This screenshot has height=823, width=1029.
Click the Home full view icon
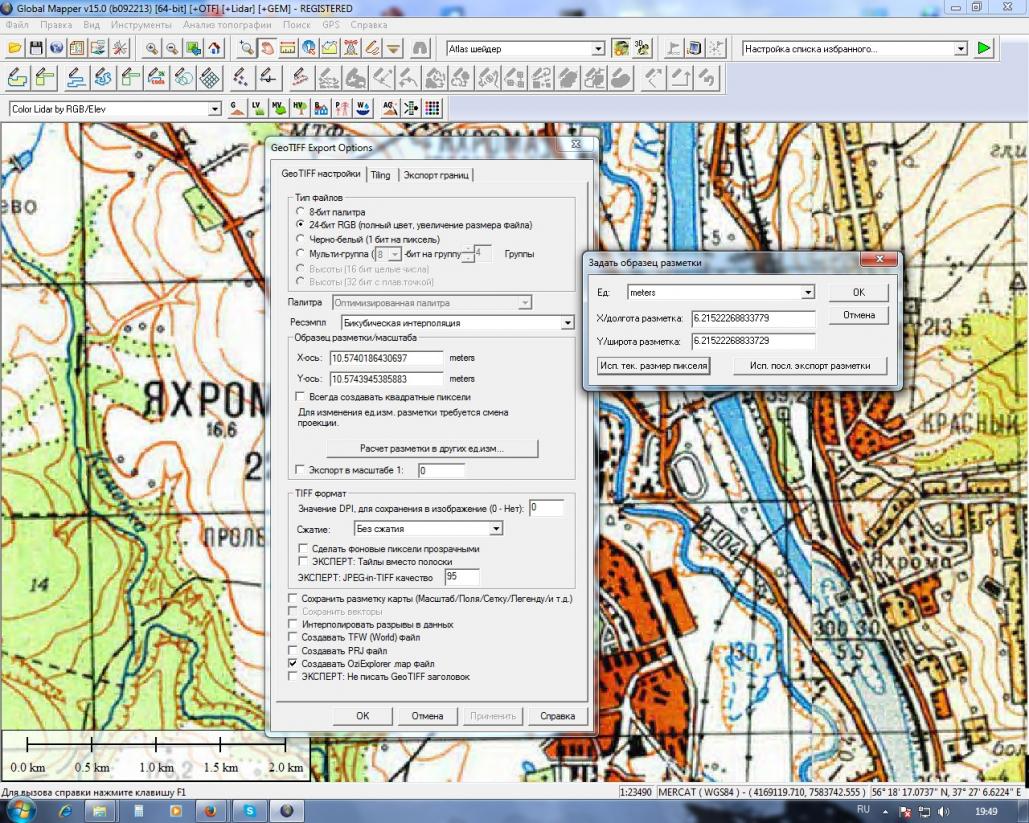pyautogui.click(x=213, y=48)
